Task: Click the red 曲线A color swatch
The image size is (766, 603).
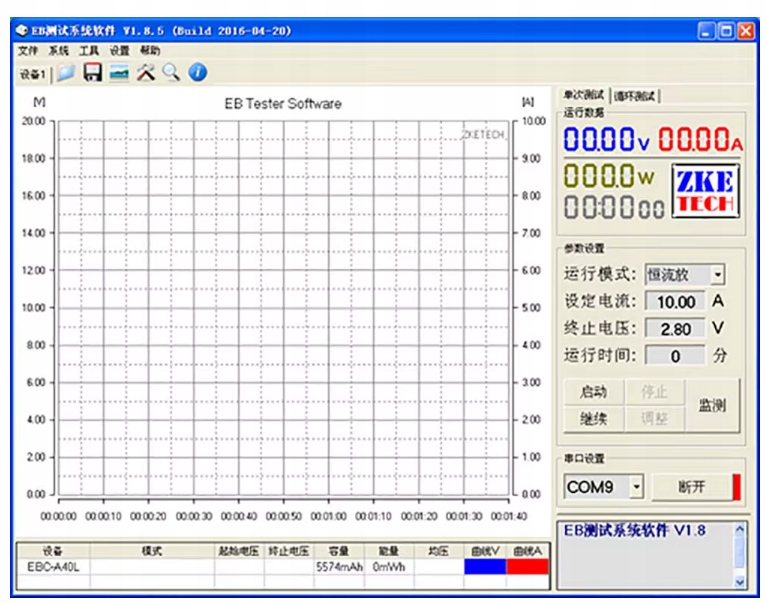Action: coord(528,567)
